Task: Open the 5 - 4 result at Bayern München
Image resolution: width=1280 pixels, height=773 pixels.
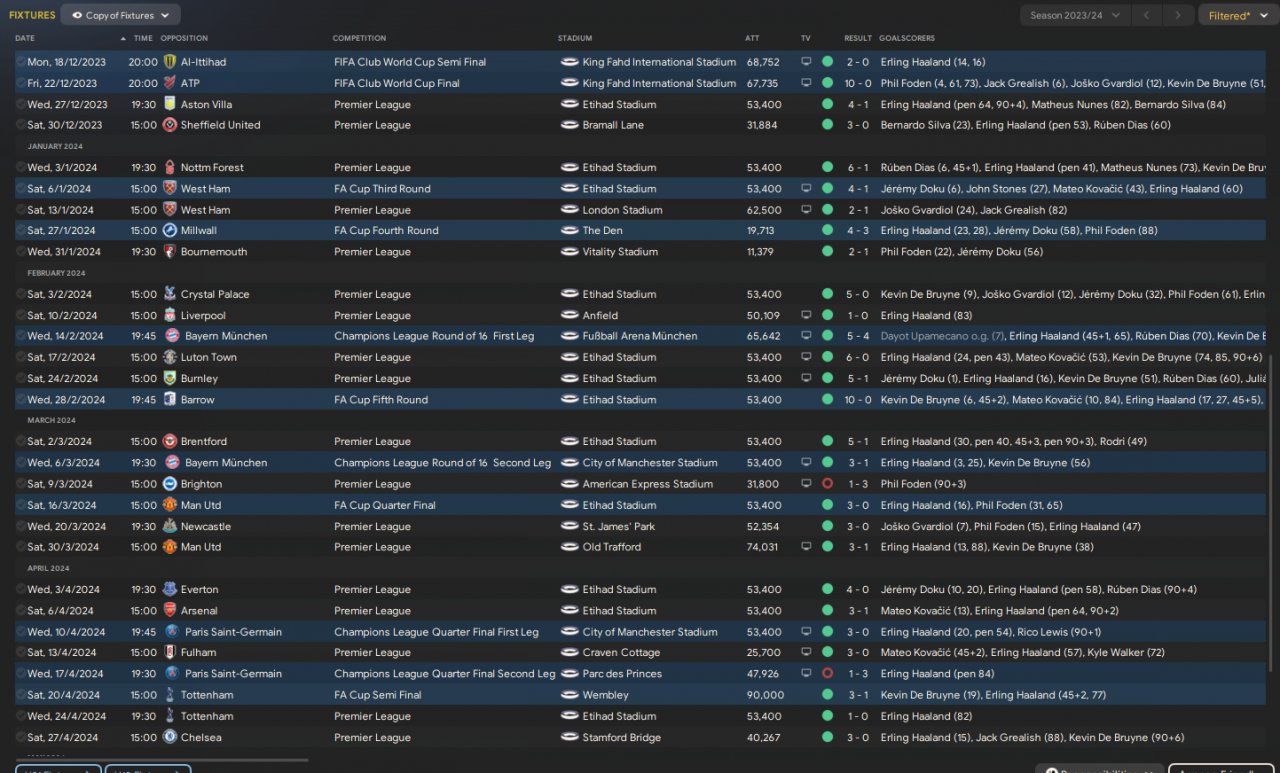Action: pos(858,336)
